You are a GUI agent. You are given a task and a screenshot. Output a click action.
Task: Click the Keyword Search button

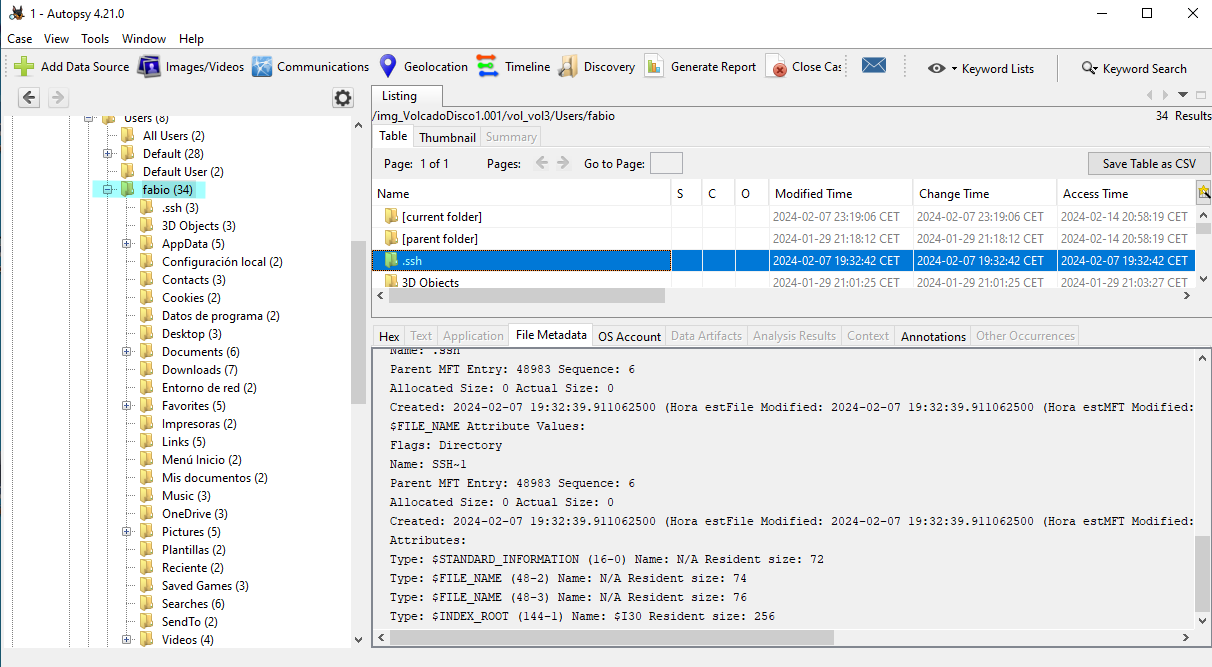click(x=1134, y=68)
